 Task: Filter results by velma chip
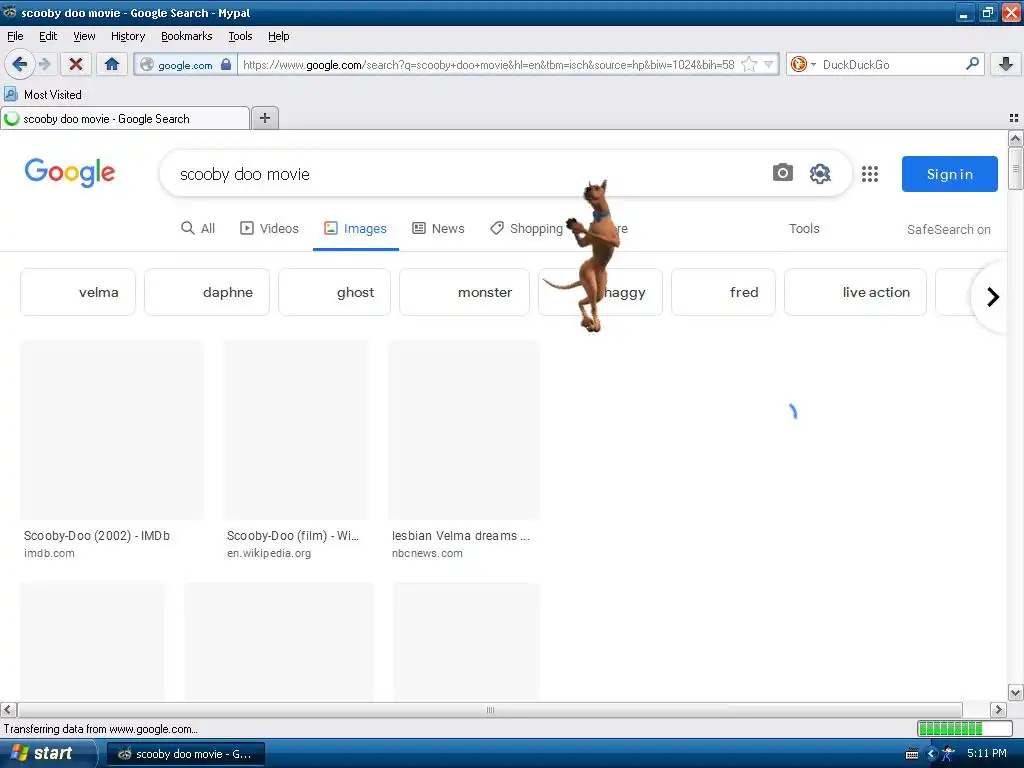[78, 292]
